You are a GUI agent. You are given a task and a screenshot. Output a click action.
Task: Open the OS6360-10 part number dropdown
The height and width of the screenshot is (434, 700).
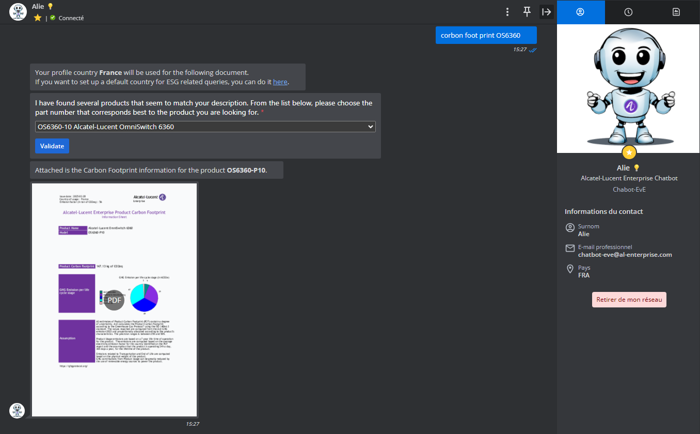pyautogui.click(x=205, y=127)
